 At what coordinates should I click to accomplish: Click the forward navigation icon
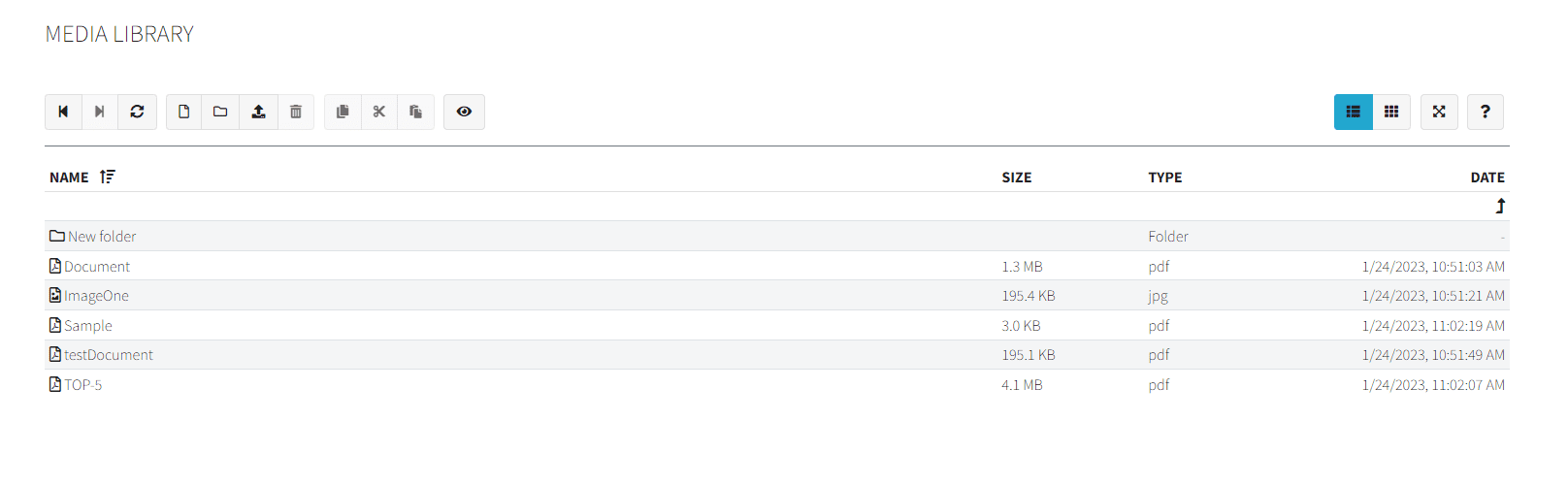pyautogui.click(x=100, y=112)
